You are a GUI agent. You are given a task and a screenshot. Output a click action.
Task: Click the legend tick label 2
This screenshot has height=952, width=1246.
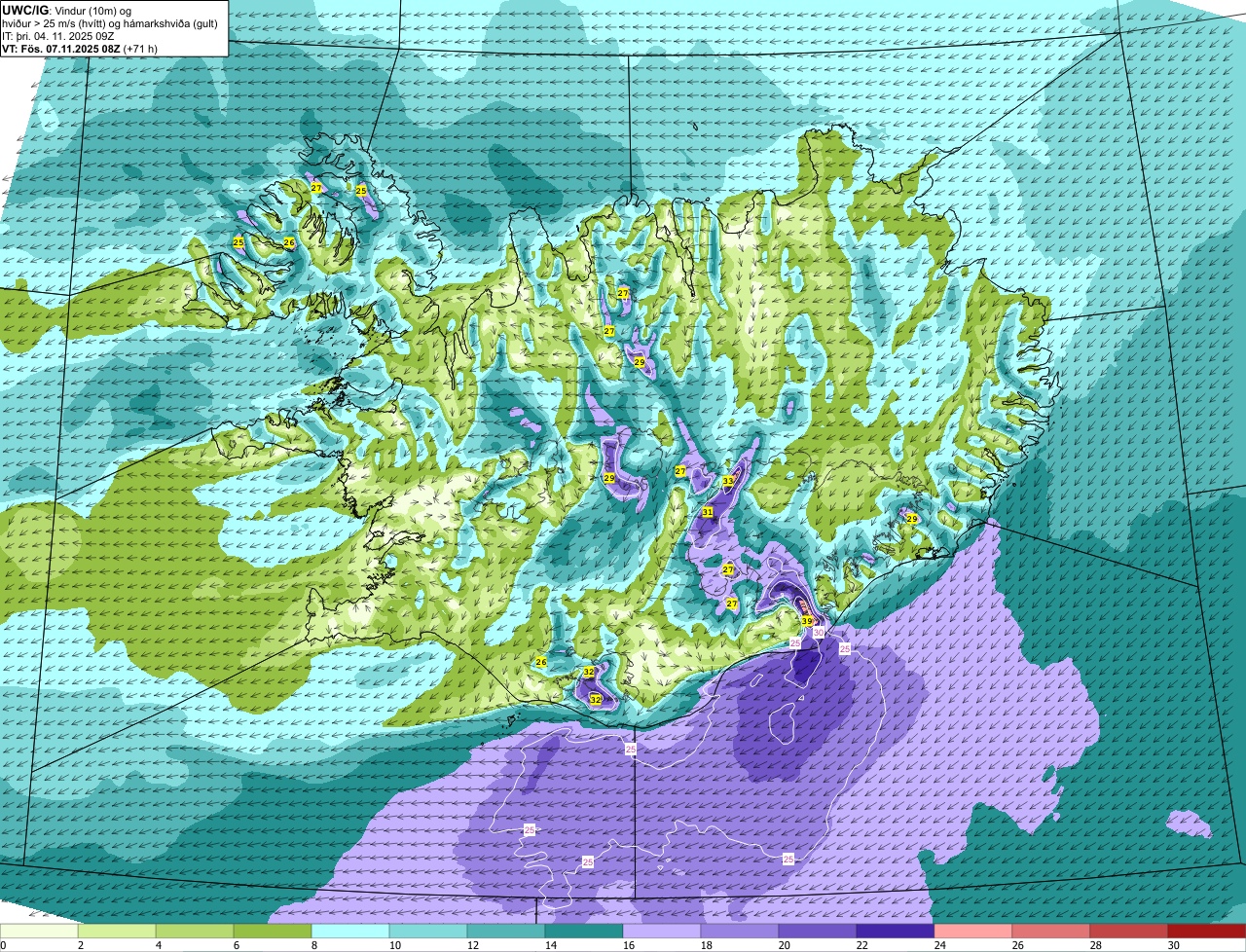pyautogui.click(x=80, y=945)
